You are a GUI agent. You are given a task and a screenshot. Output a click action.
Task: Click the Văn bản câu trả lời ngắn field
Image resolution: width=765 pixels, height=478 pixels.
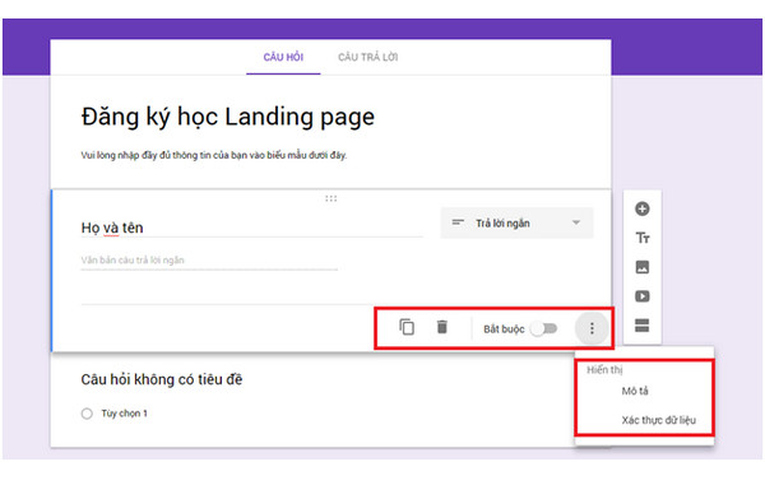[209, 260]
